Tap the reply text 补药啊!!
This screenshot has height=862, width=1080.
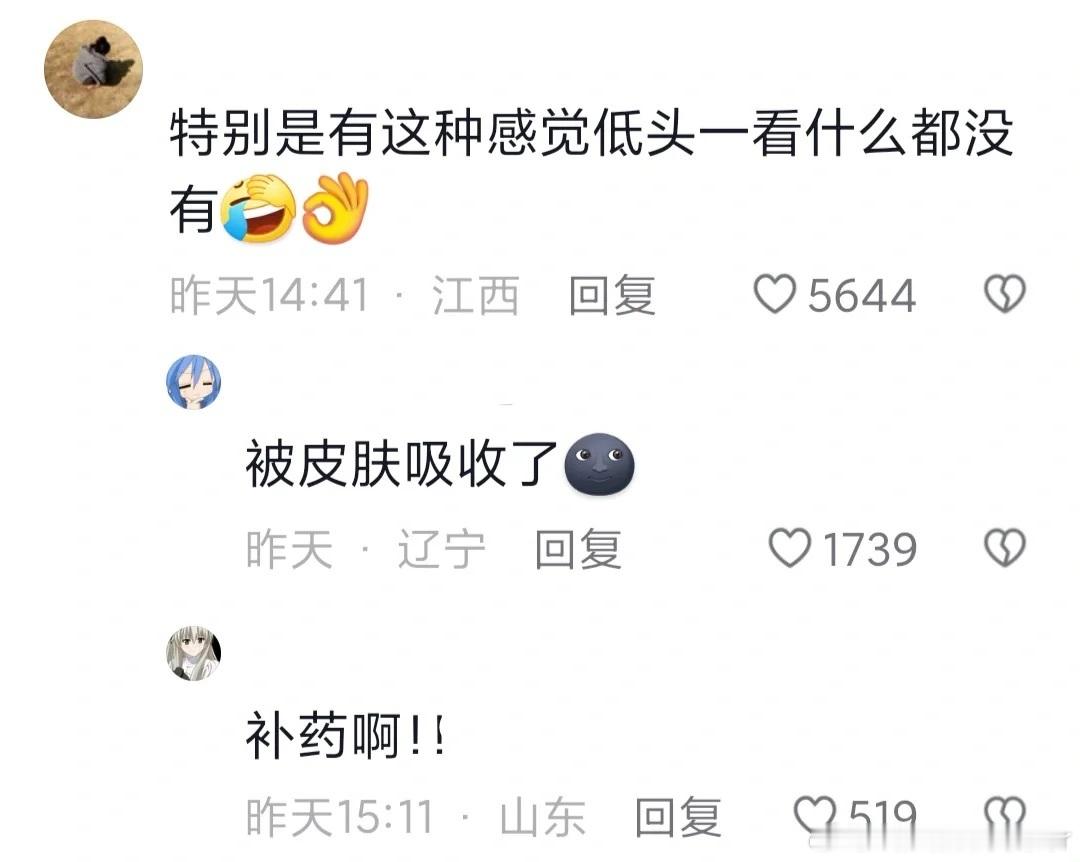coord(346,736)
